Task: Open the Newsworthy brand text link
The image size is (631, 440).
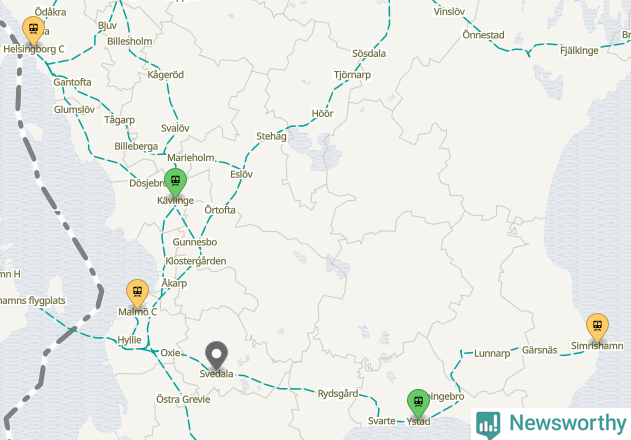Action: (x=568, y=423)
